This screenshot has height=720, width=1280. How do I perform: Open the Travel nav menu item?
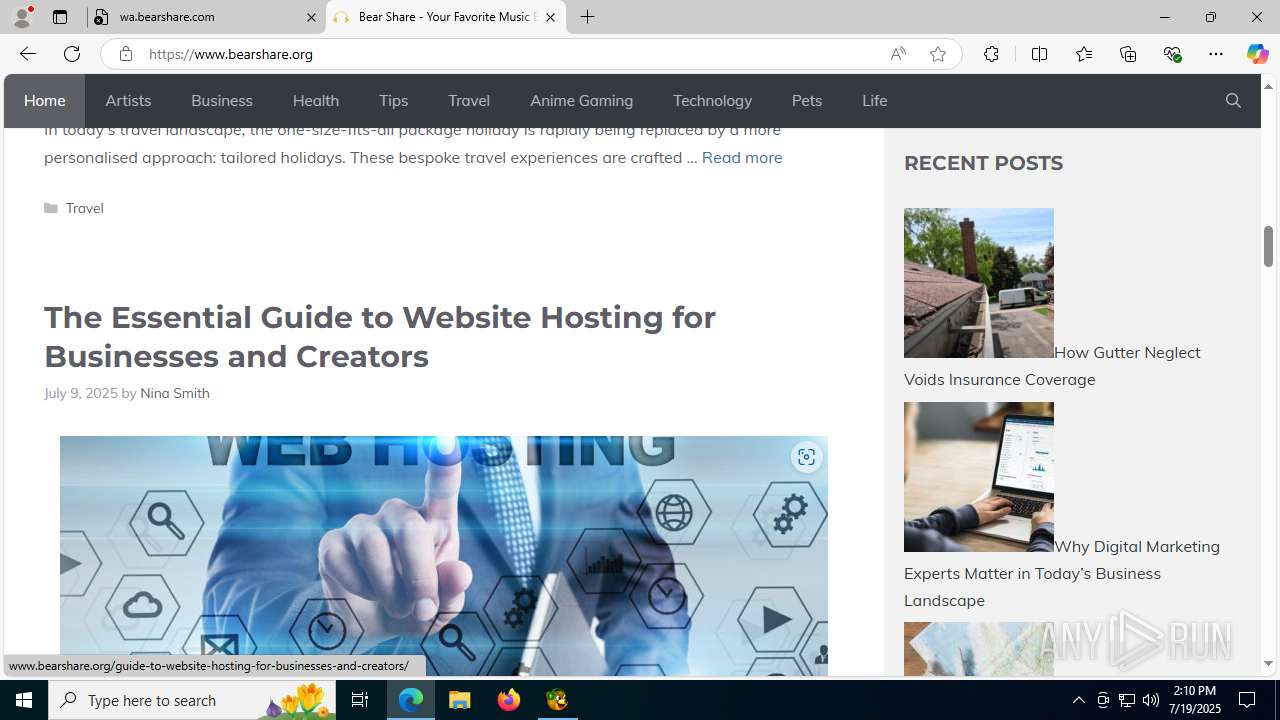(x=469, y=101)
